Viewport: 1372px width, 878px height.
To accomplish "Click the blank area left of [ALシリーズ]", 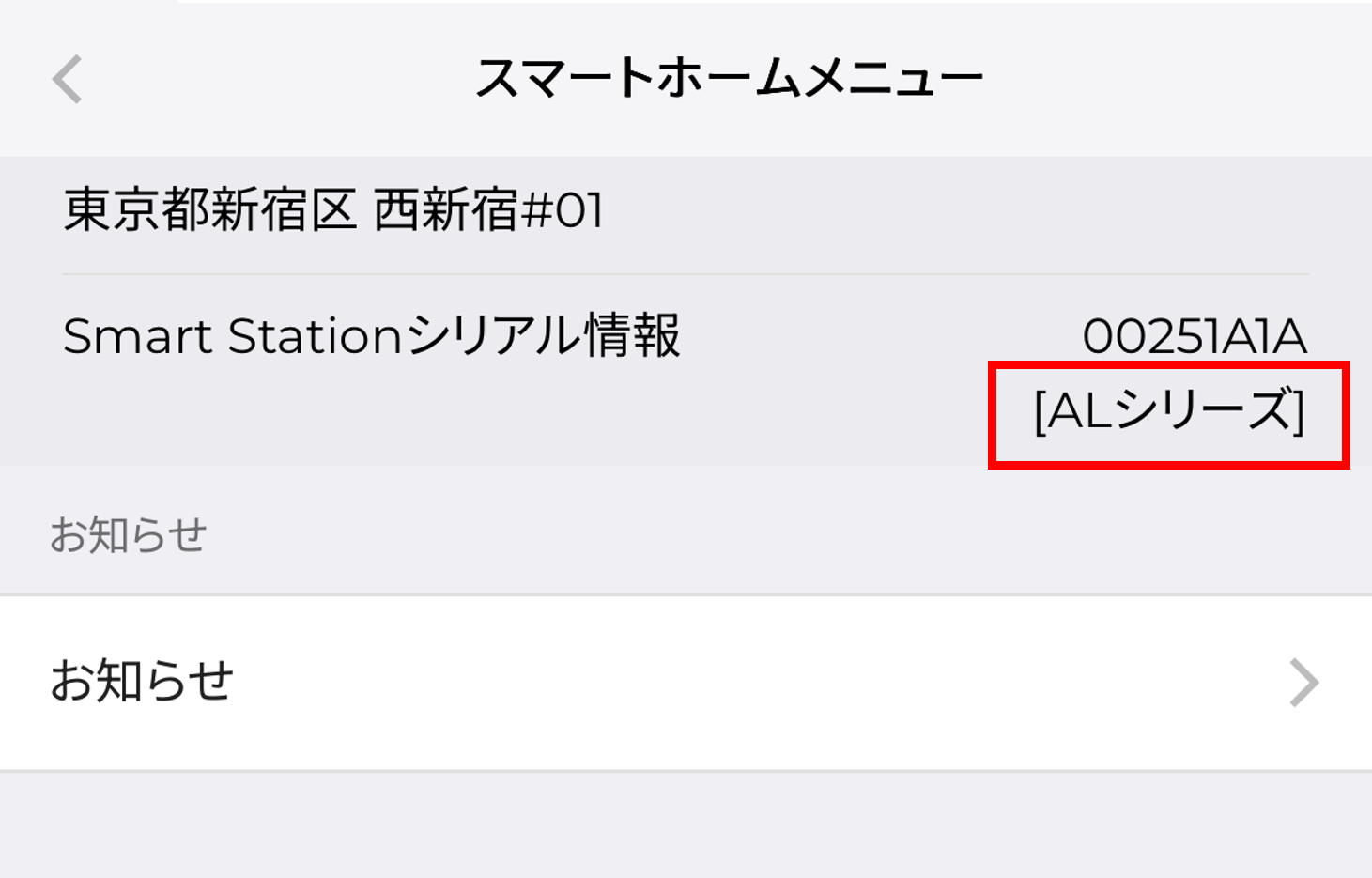I will pyautogui.click(x=657, y=413).
